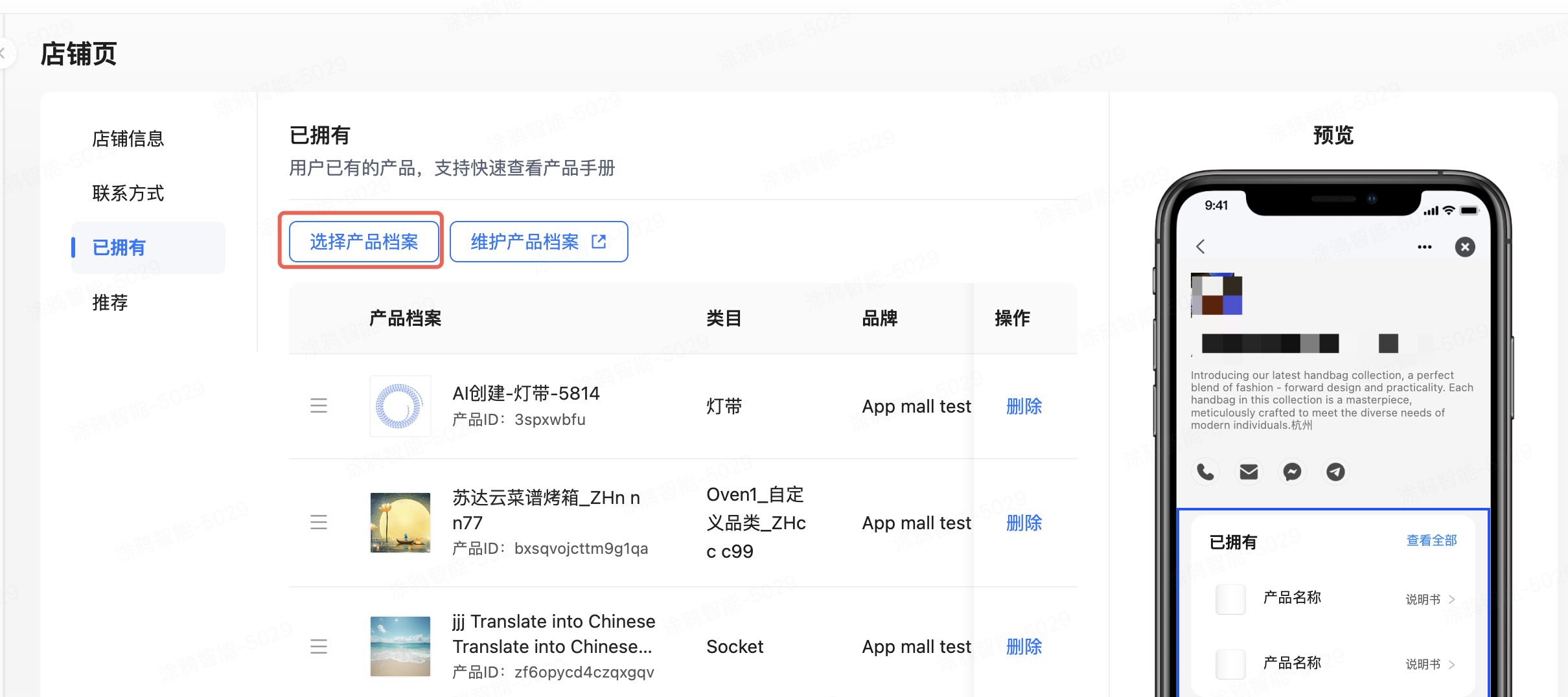This screenshot has width=1568, height=697.
Task: Click App mall test brand in 灯带 row
Action: [x=916, y=406]
